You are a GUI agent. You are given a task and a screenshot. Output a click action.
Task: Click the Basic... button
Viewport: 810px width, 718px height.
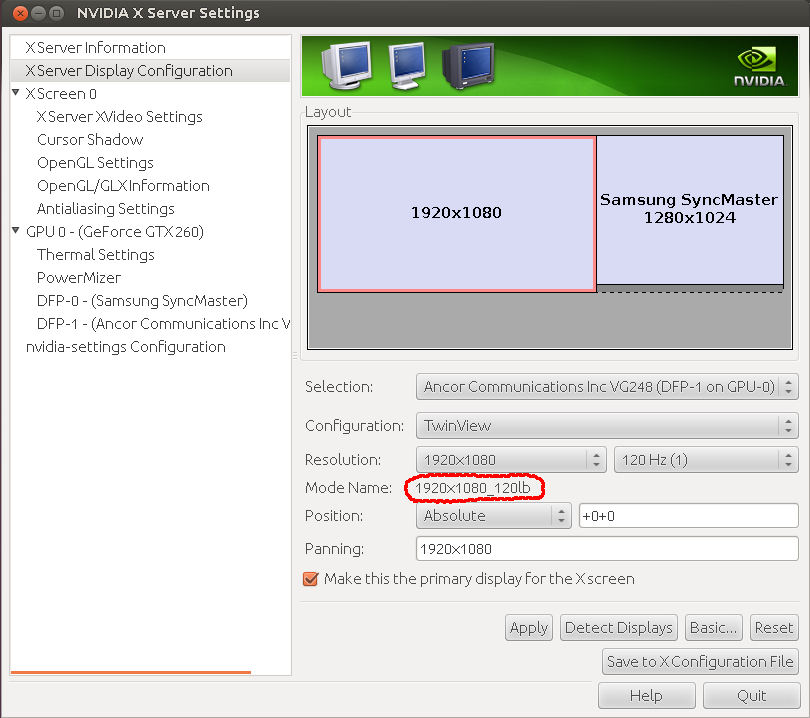point(713,628)
